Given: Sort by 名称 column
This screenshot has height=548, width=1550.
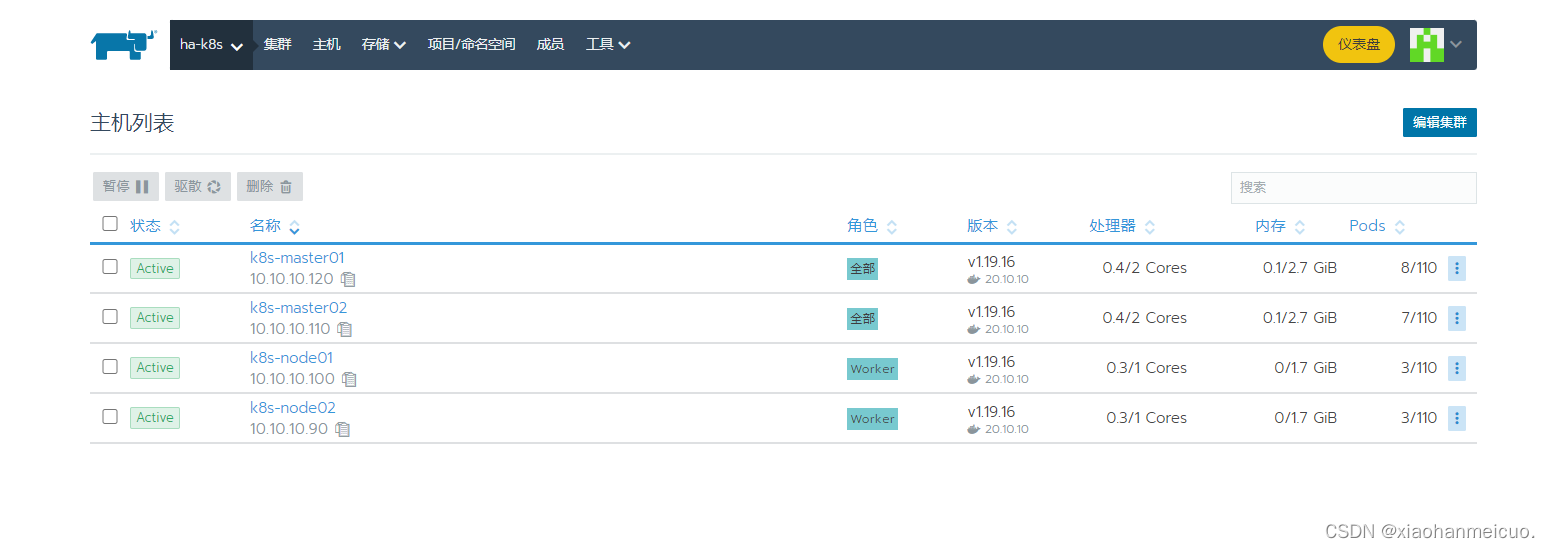Looking at the screenshot, I should (x=275, y=226).
